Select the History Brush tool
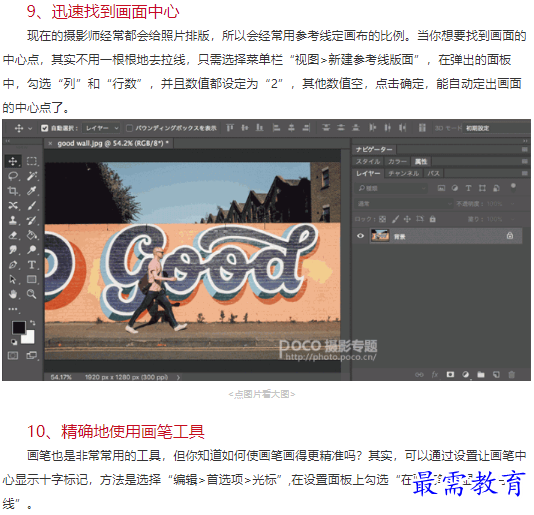This screenshot has height=515, width=534. click(32, 220)
